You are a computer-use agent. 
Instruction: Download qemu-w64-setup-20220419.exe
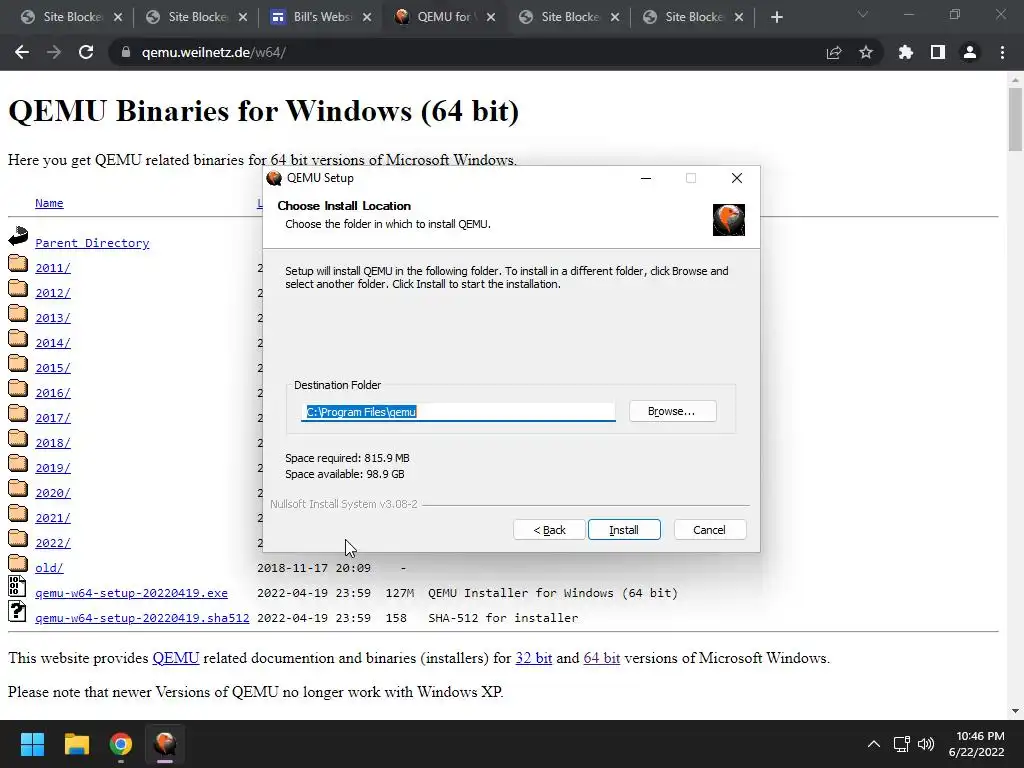(x=131, y=593)
